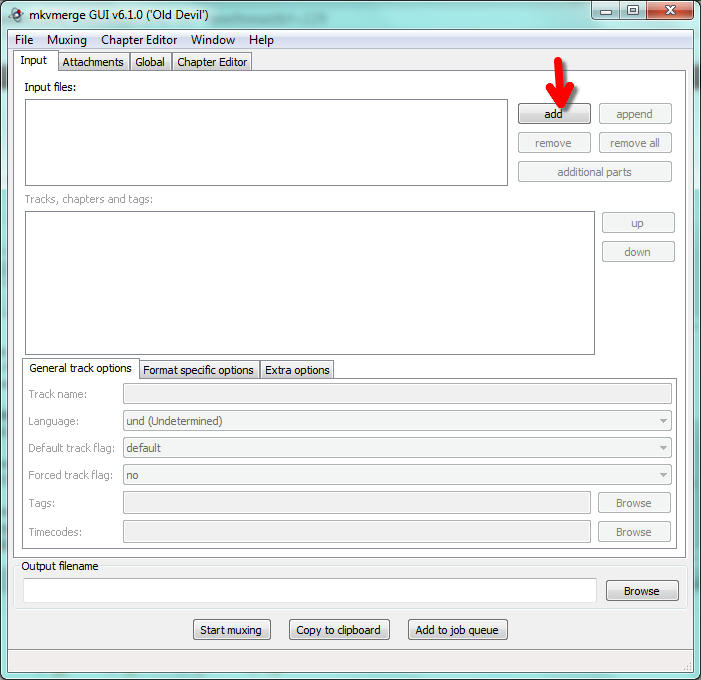Image resolution: width=701 pixels, height=680 pixels.
Task: Select the General track options tab
Action: [x=80, y=368]
